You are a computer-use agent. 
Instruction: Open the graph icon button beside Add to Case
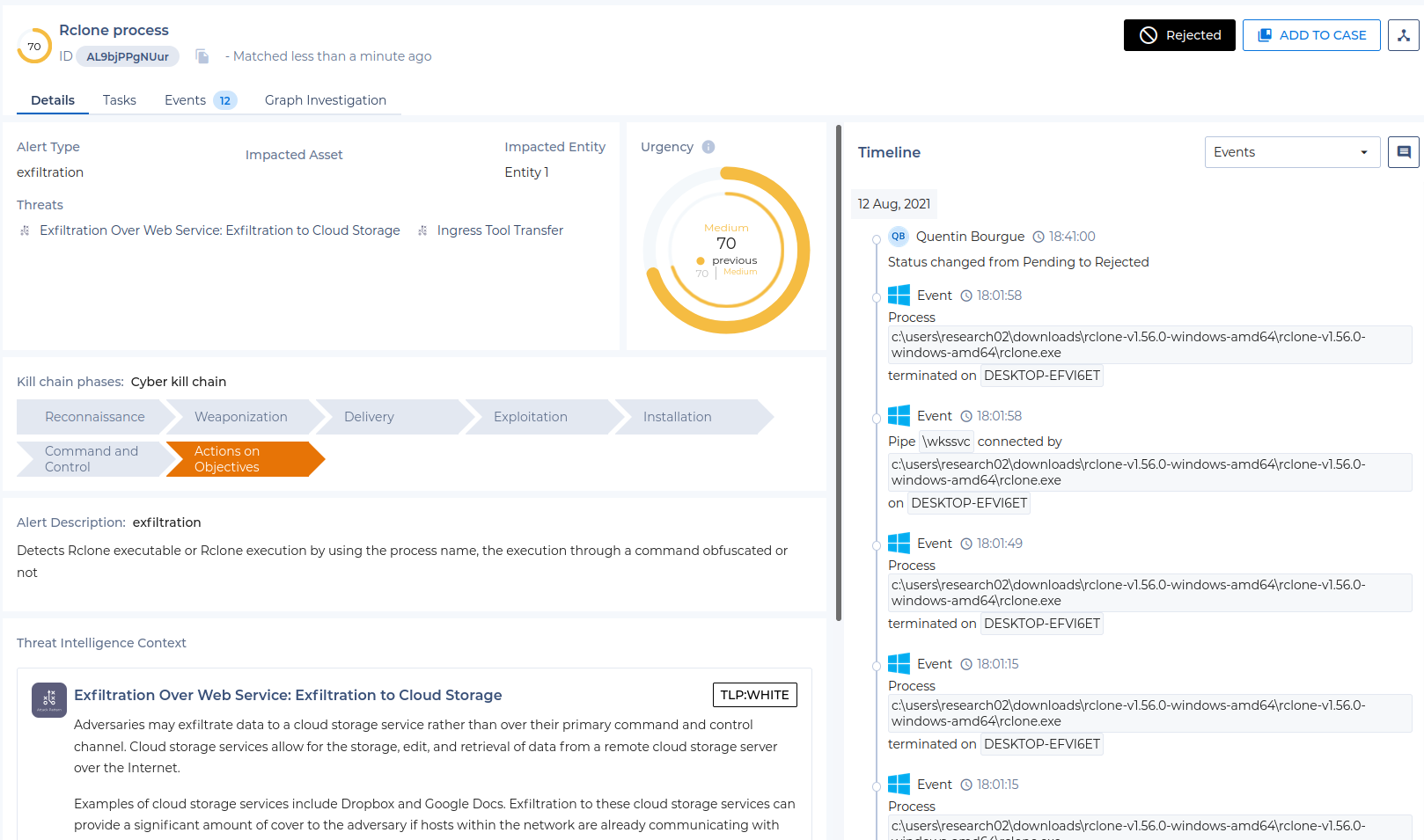pos(1403,35)
